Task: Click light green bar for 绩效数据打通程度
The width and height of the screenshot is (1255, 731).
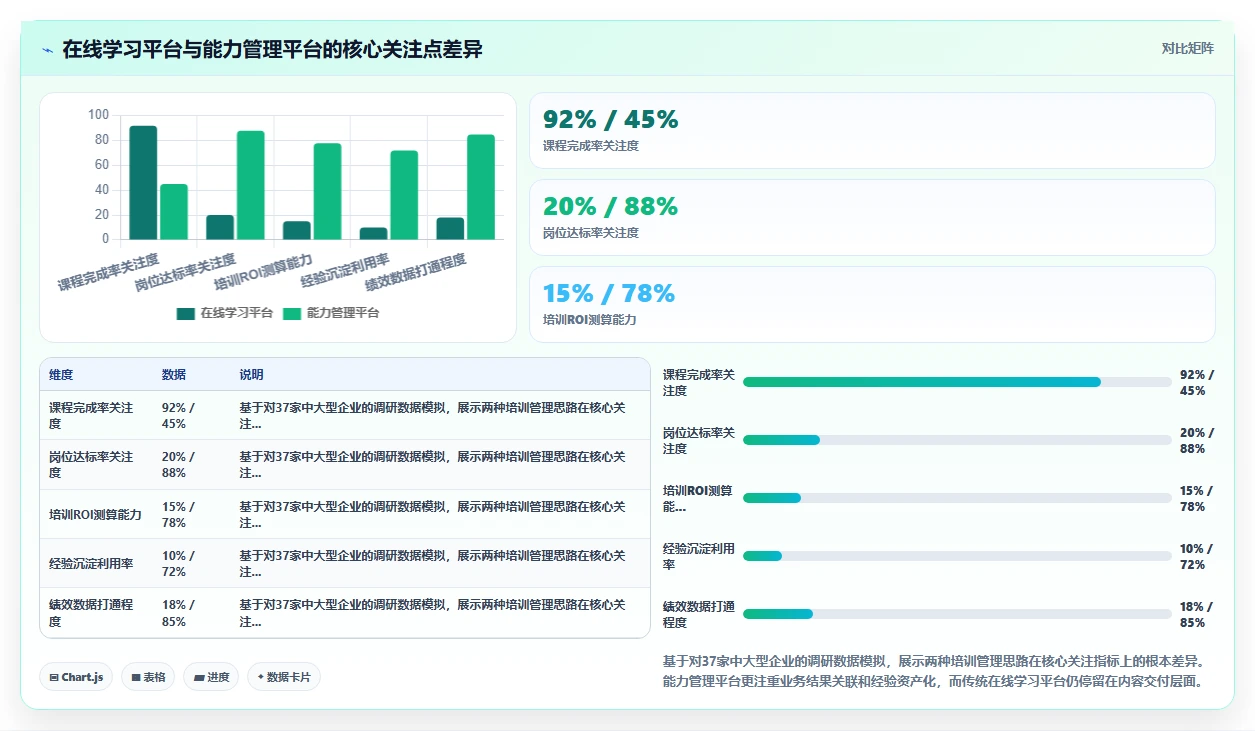Action: (x=481, y=187)
